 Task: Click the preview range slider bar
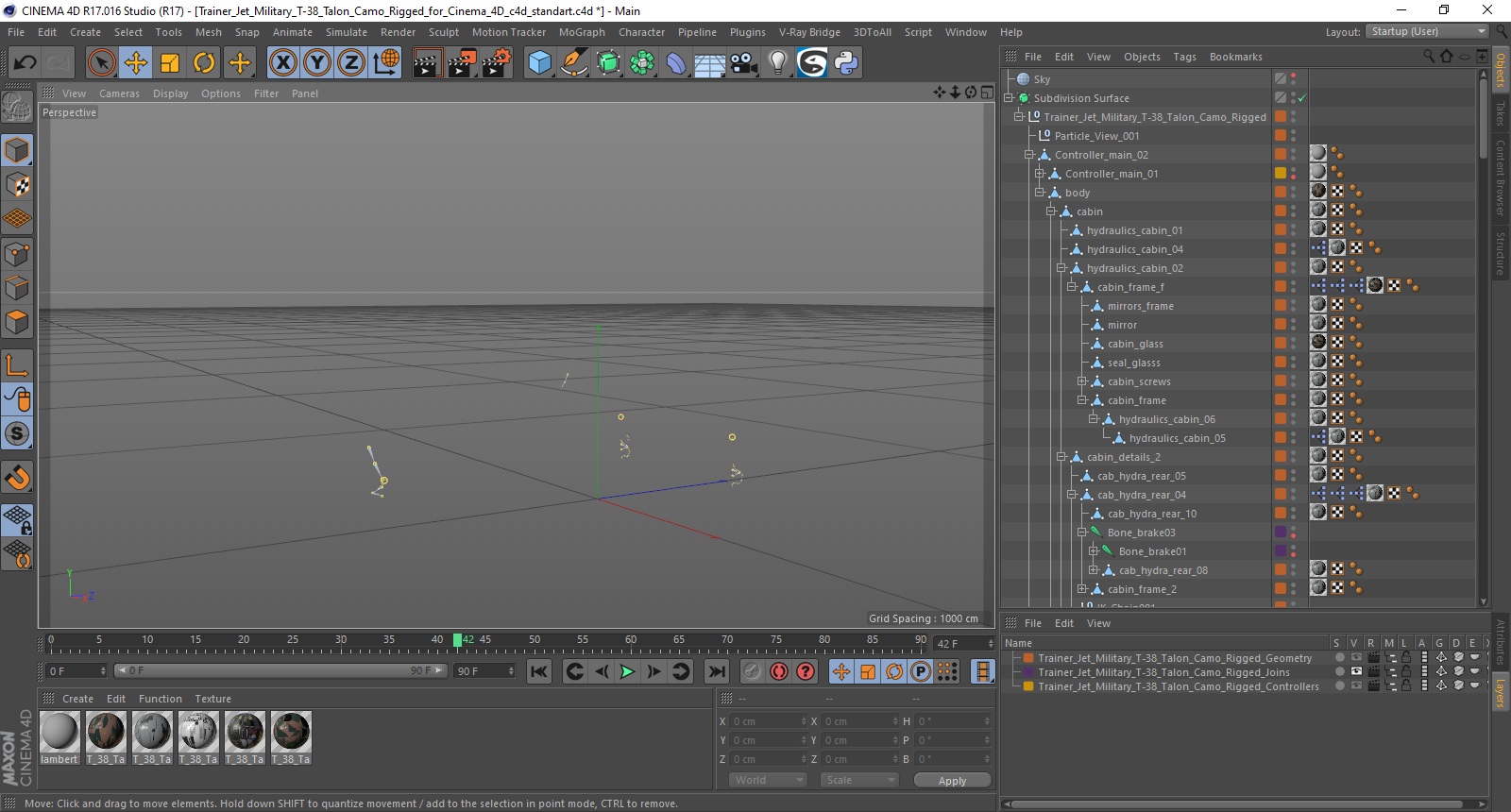click(279, 670)
